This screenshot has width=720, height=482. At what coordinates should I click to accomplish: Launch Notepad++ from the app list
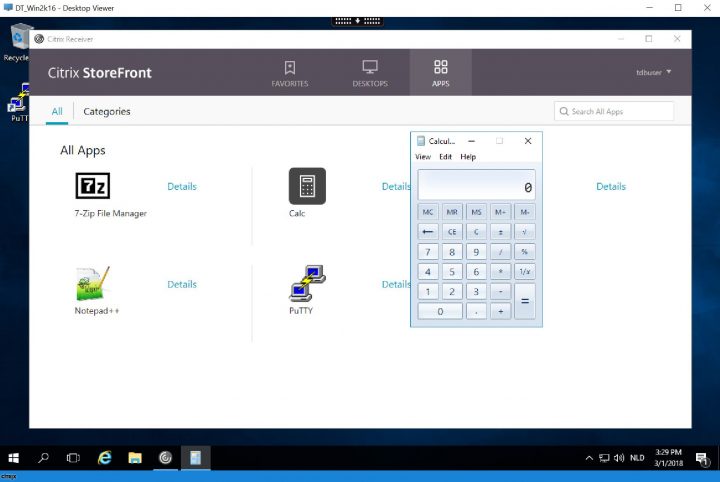pos(93,284)
